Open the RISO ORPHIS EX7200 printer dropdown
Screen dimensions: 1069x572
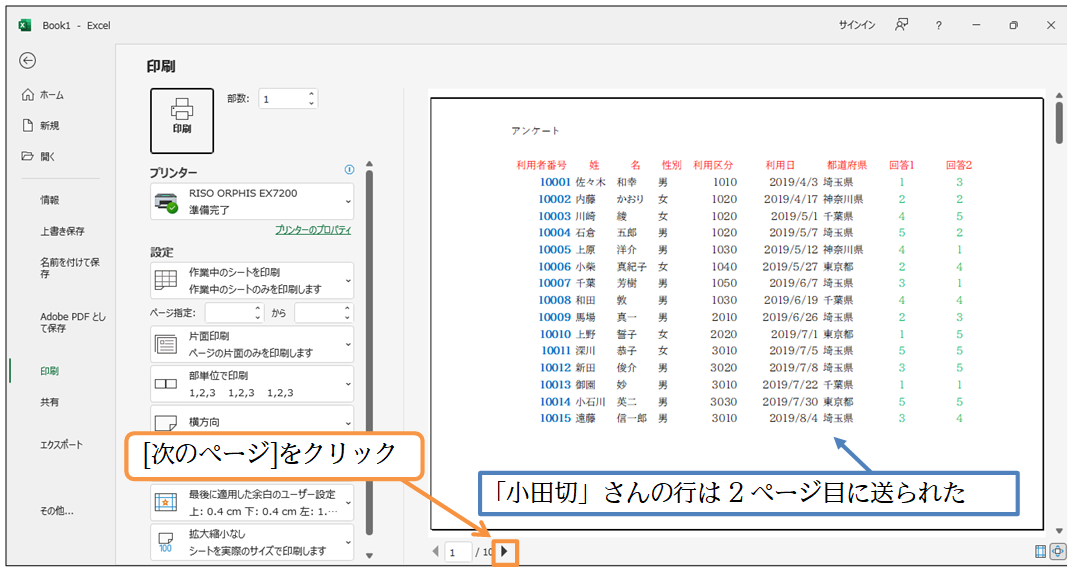coord(251,201)
